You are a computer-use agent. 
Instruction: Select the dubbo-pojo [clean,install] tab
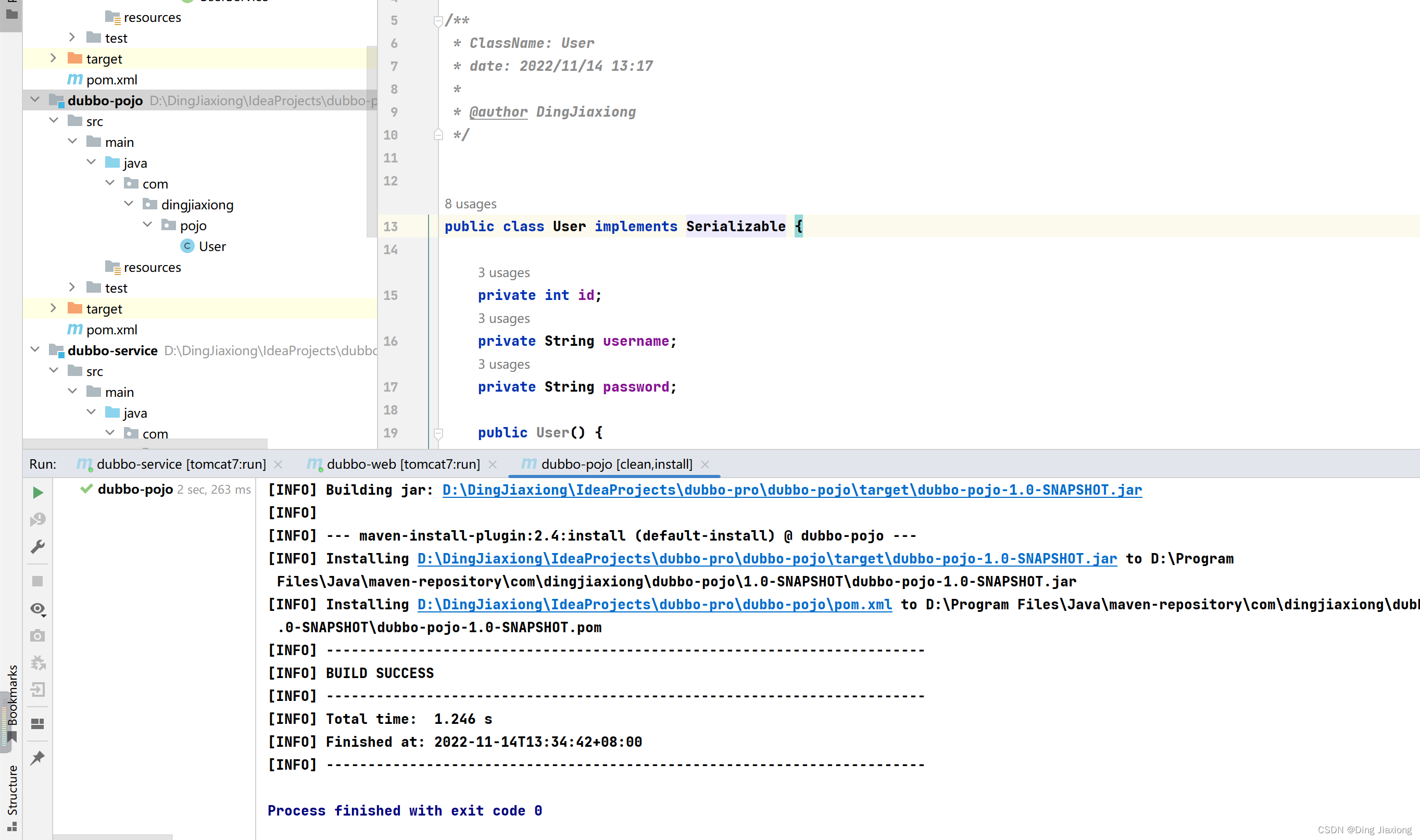pyautogui.click(x=617, y=464)
